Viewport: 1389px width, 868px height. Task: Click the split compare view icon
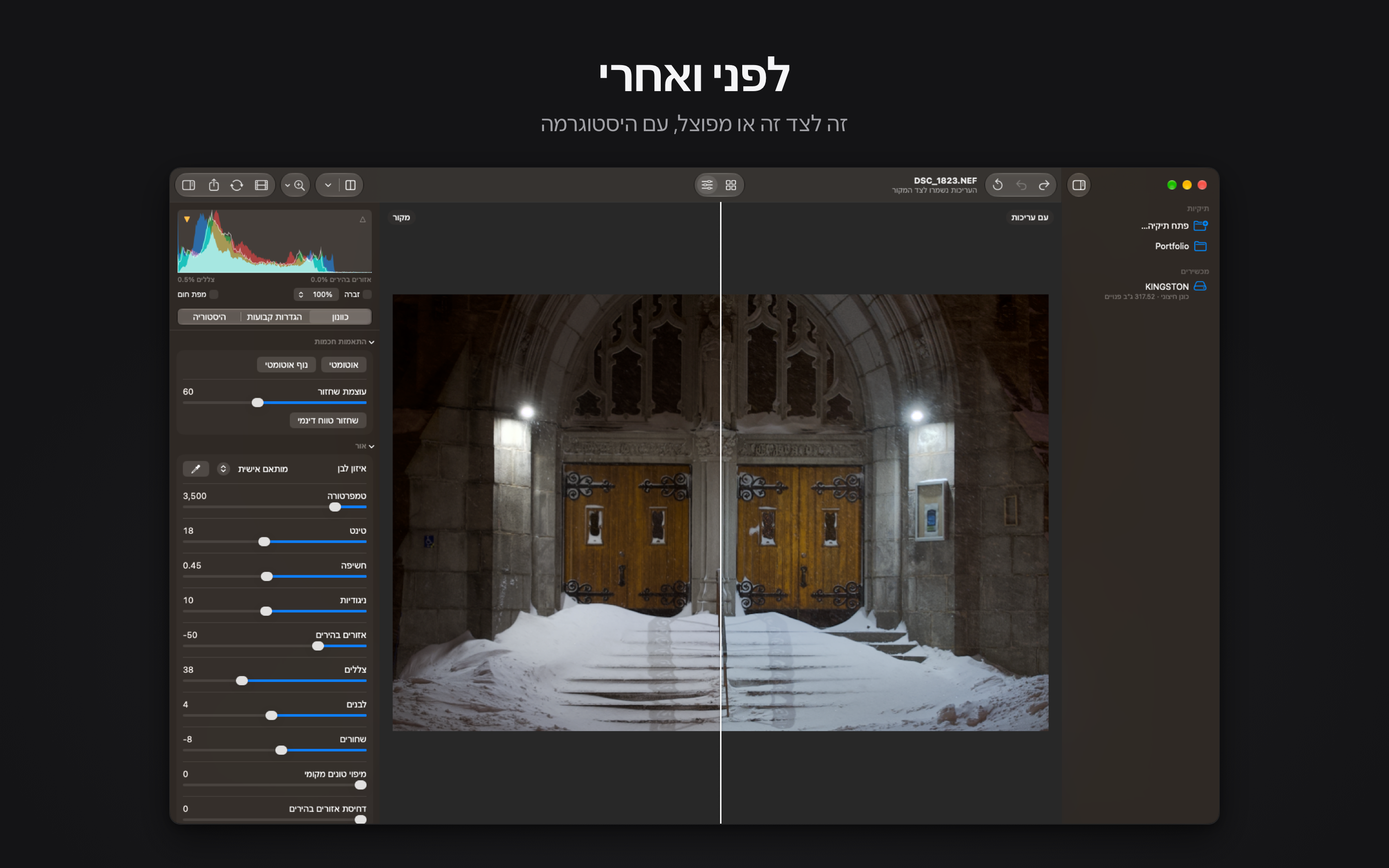coord(351,185)
